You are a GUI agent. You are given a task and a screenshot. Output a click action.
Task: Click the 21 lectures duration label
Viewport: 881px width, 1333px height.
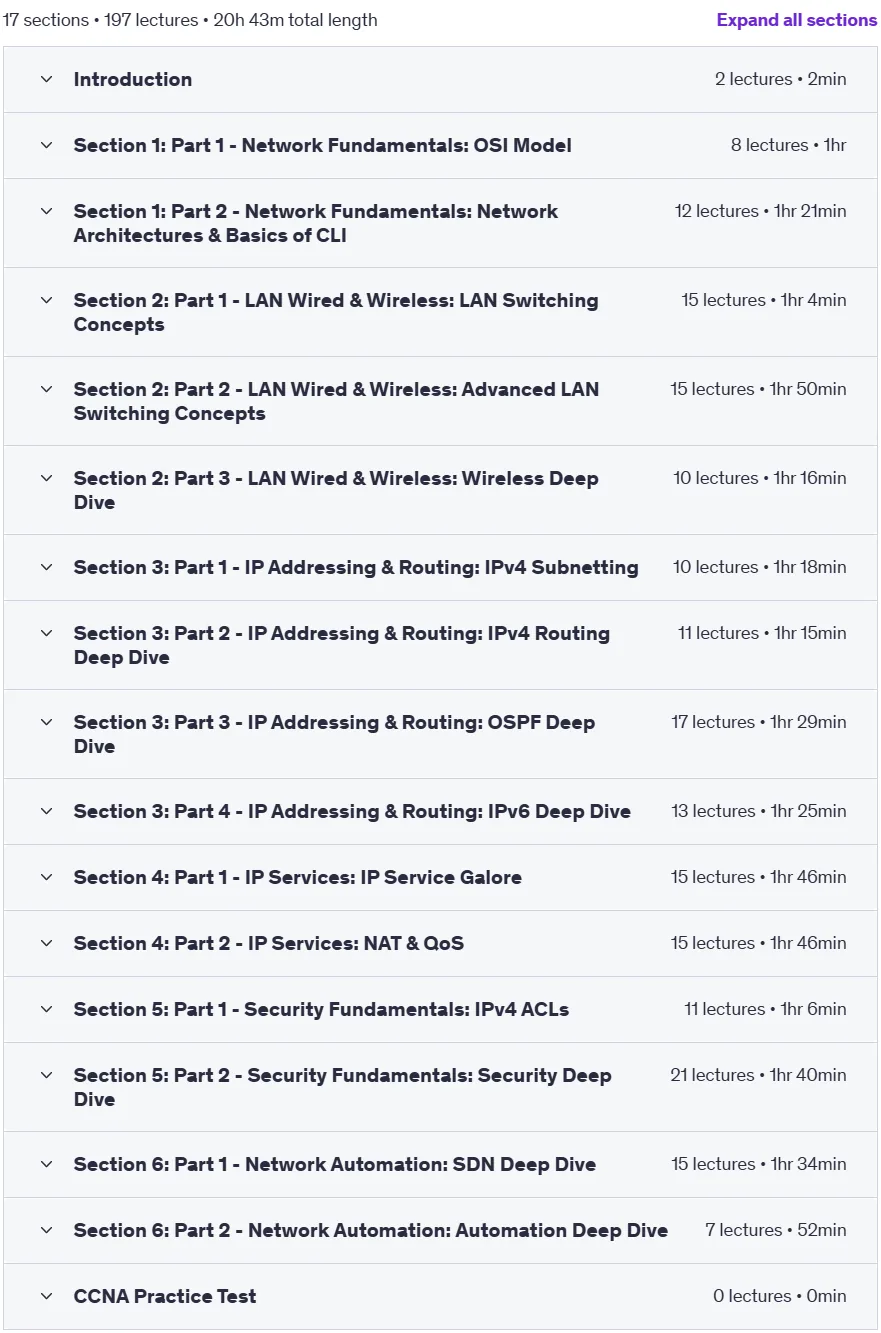point(758,1075)
